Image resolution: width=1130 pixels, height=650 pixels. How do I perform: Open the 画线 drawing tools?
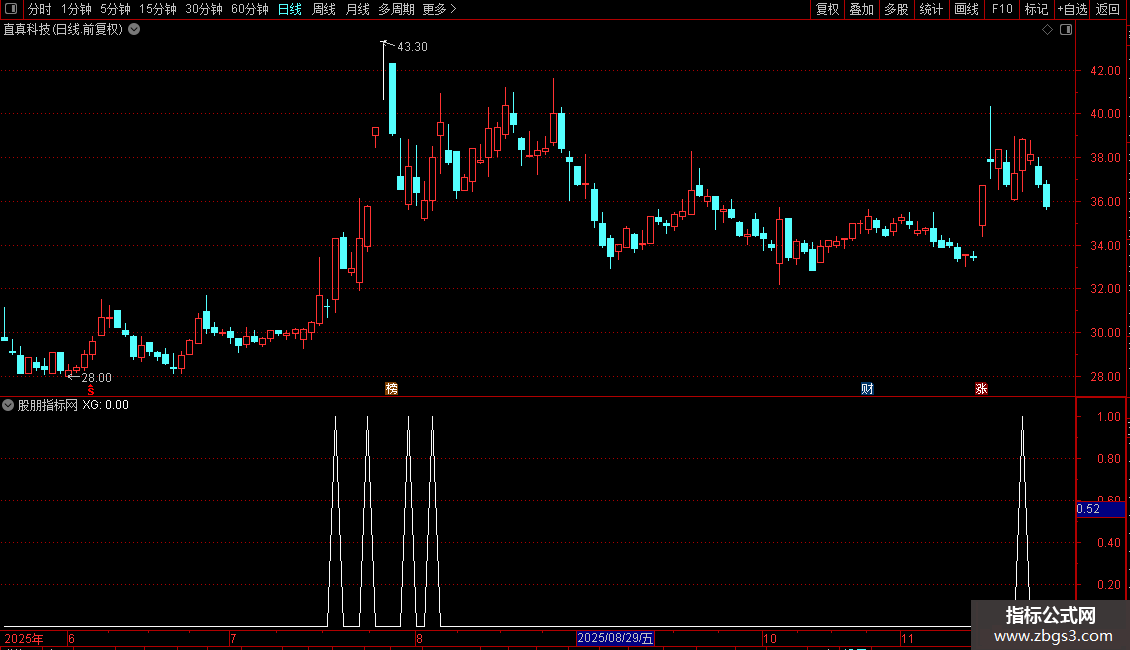pos(966,9)
